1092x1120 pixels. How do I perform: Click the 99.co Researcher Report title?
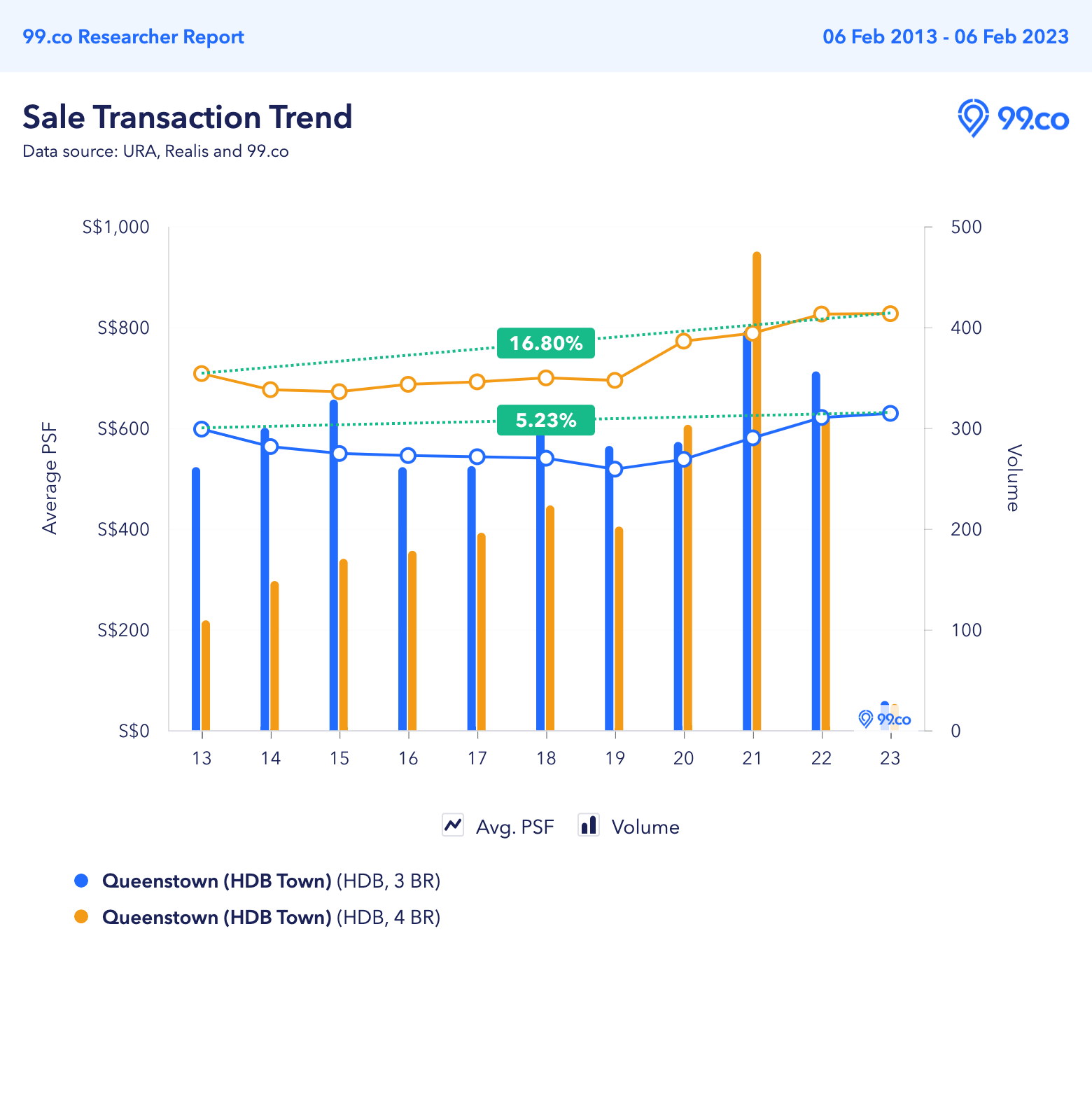(133, 37)
